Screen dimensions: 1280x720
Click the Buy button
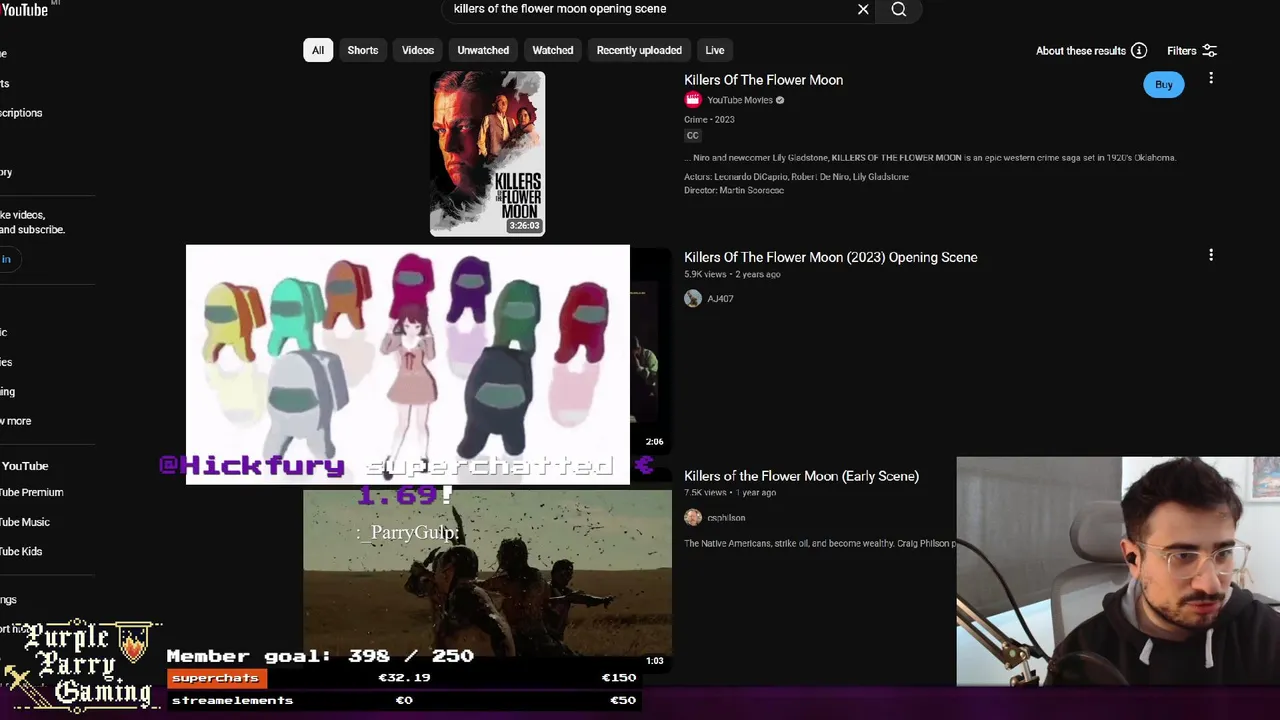click(x=1164, y=85)
